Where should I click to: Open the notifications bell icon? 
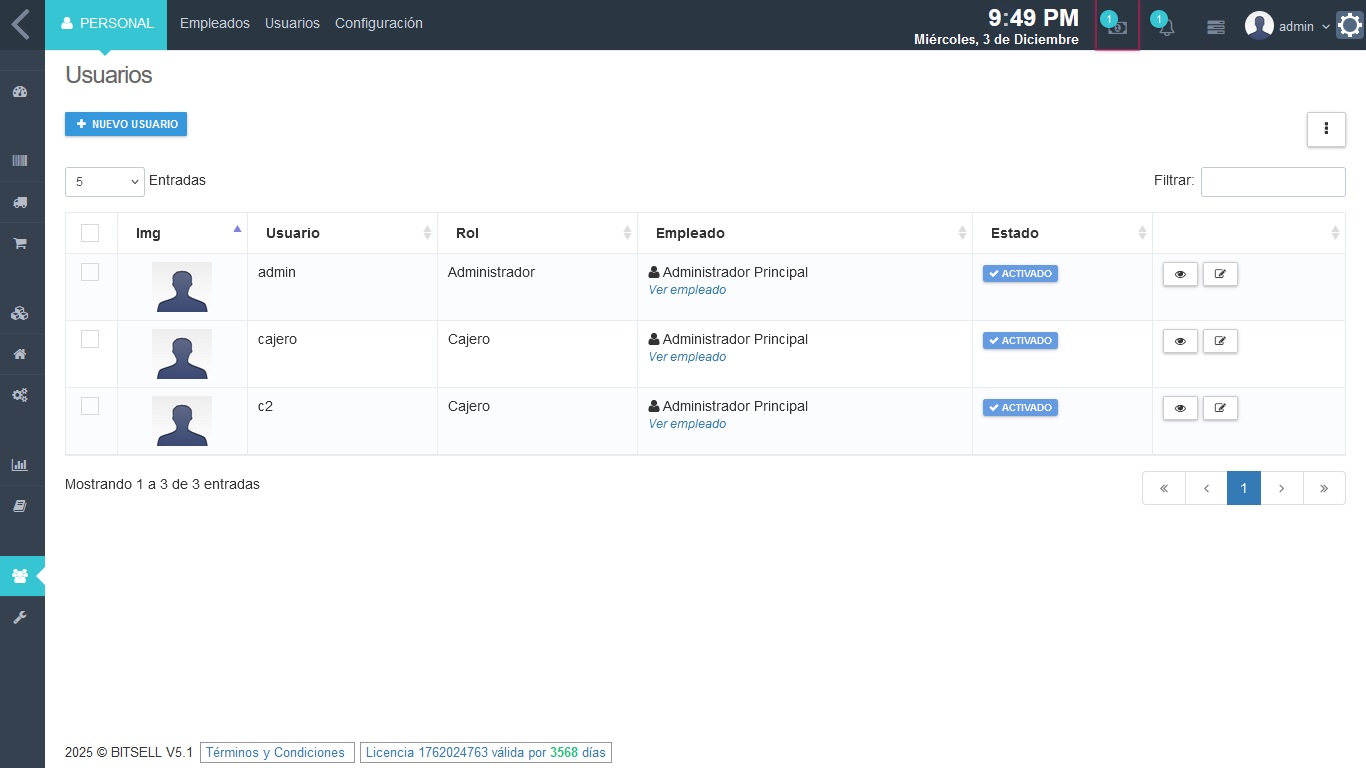(x=1165, y=26)
